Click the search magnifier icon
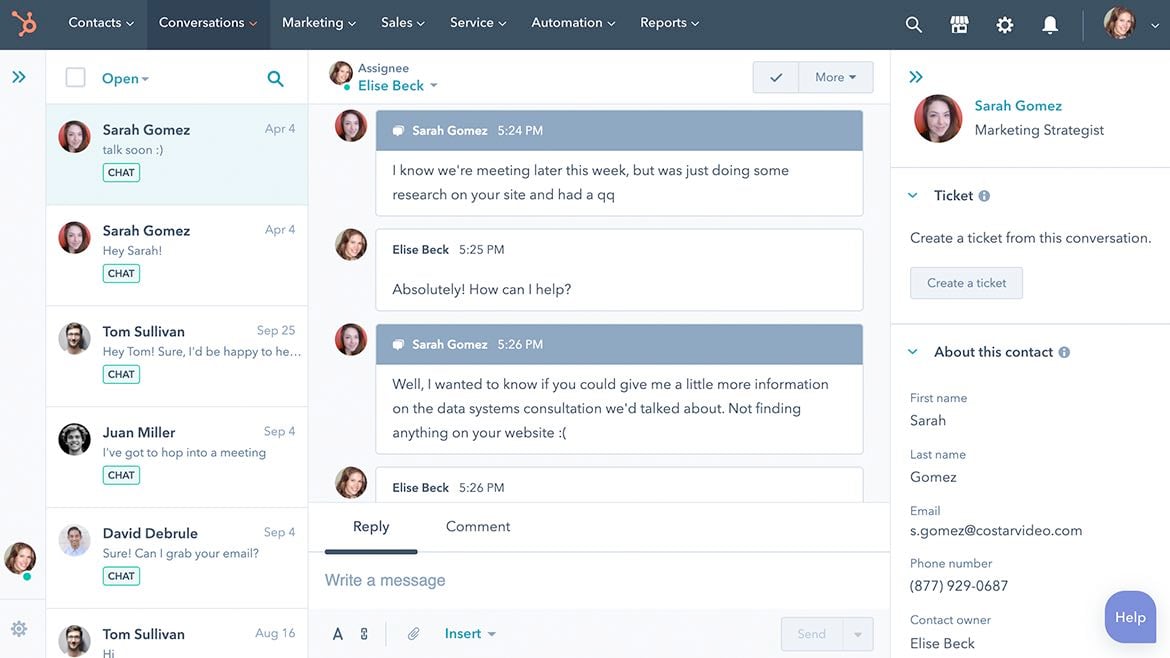 (x=912, y=22)
